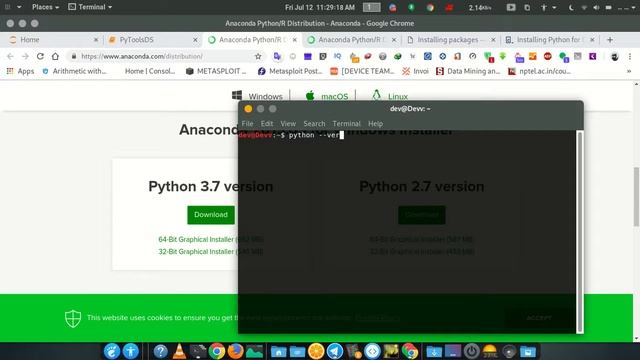This screenshot has height=360, width=640.
Task: Click the green download arrow extension icon
Action: (503, 56)
